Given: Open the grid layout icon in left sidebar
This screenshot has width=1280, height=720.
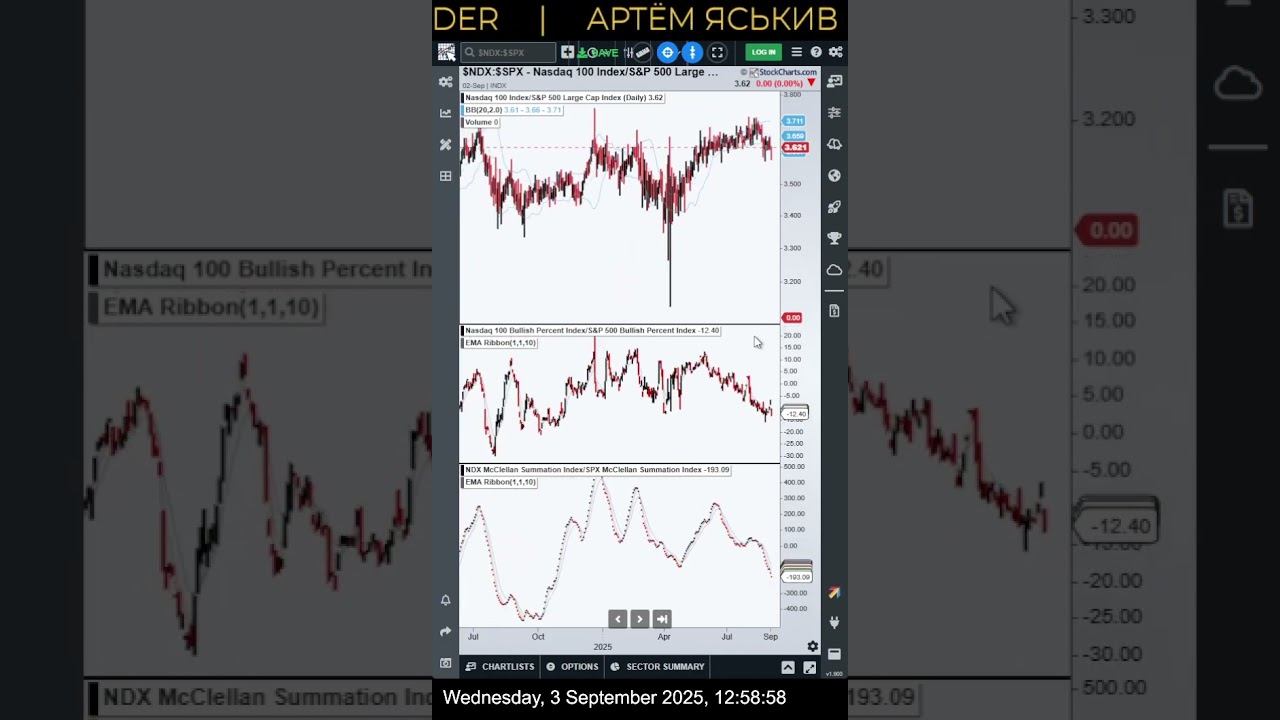Looking at the screenshot, I should [x=446, y=176].
